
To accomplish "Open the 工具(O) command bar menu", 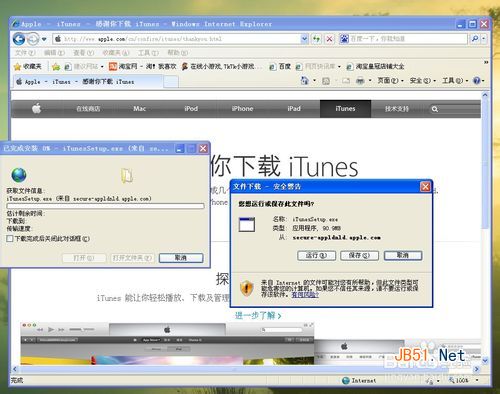I will pos(455,81).
